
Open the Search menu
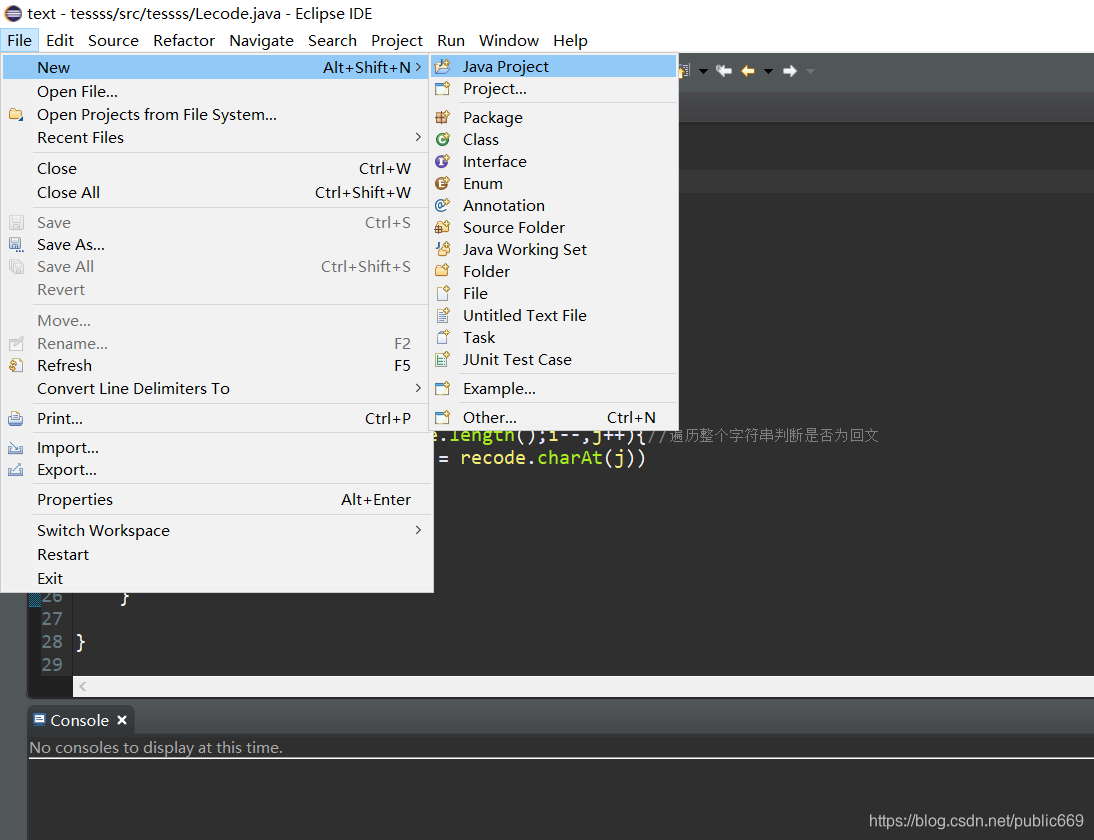point(333,40)
